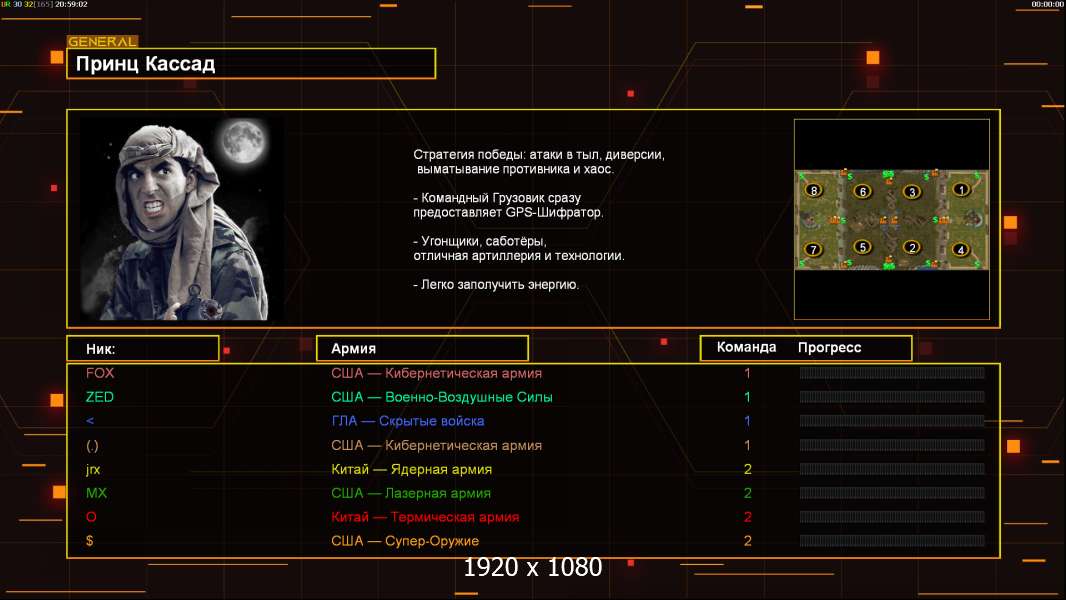
Task: Click team number in the ГЛА row
Action: click(x=747, y=421)
